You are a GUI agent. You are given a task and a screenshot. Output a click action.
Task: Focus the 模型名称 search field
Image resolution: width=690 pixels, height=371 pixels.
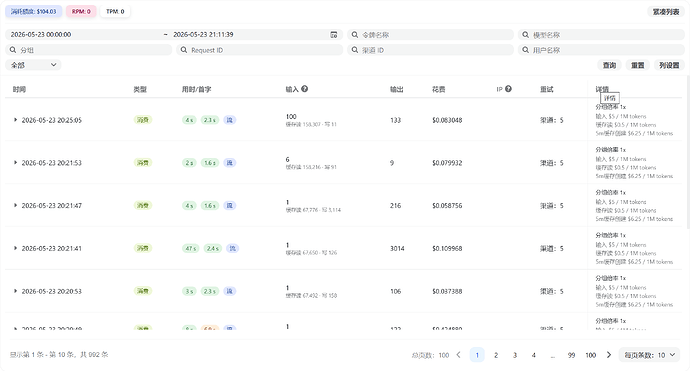click(x=602, y=35)
